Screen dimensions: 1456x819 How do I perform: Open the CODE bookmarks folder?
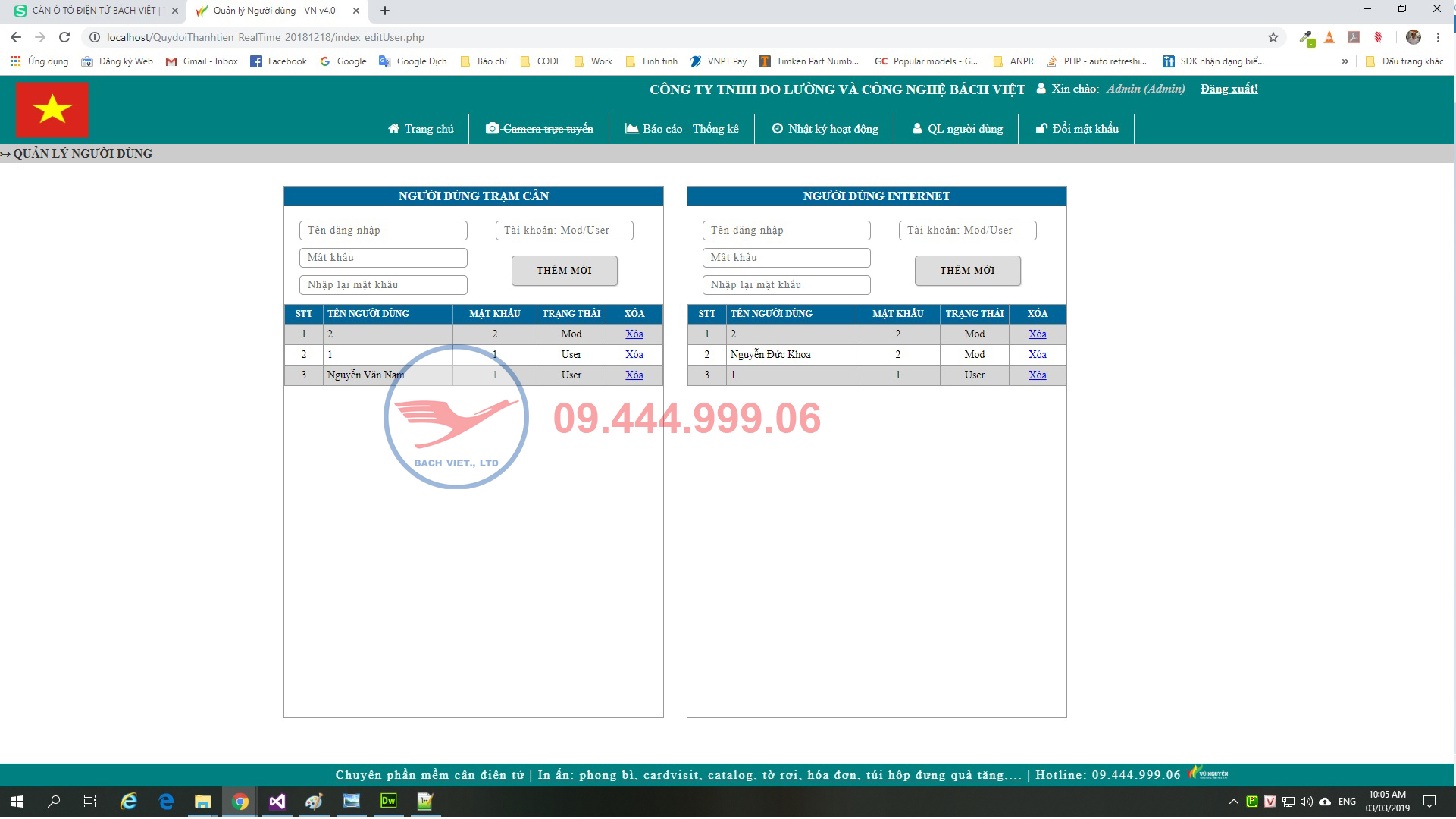click(541, 61)
